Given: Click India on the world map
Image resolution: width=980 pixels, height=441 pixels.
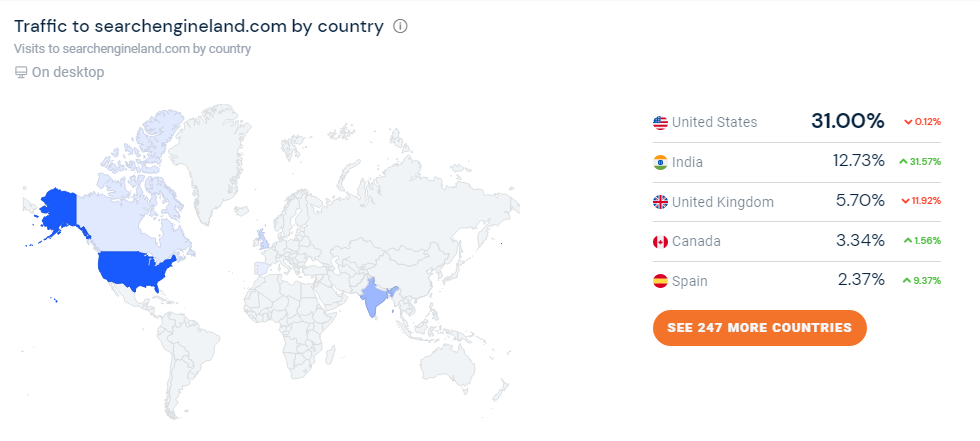Looking at the screenshot, I should coord(376,296).
